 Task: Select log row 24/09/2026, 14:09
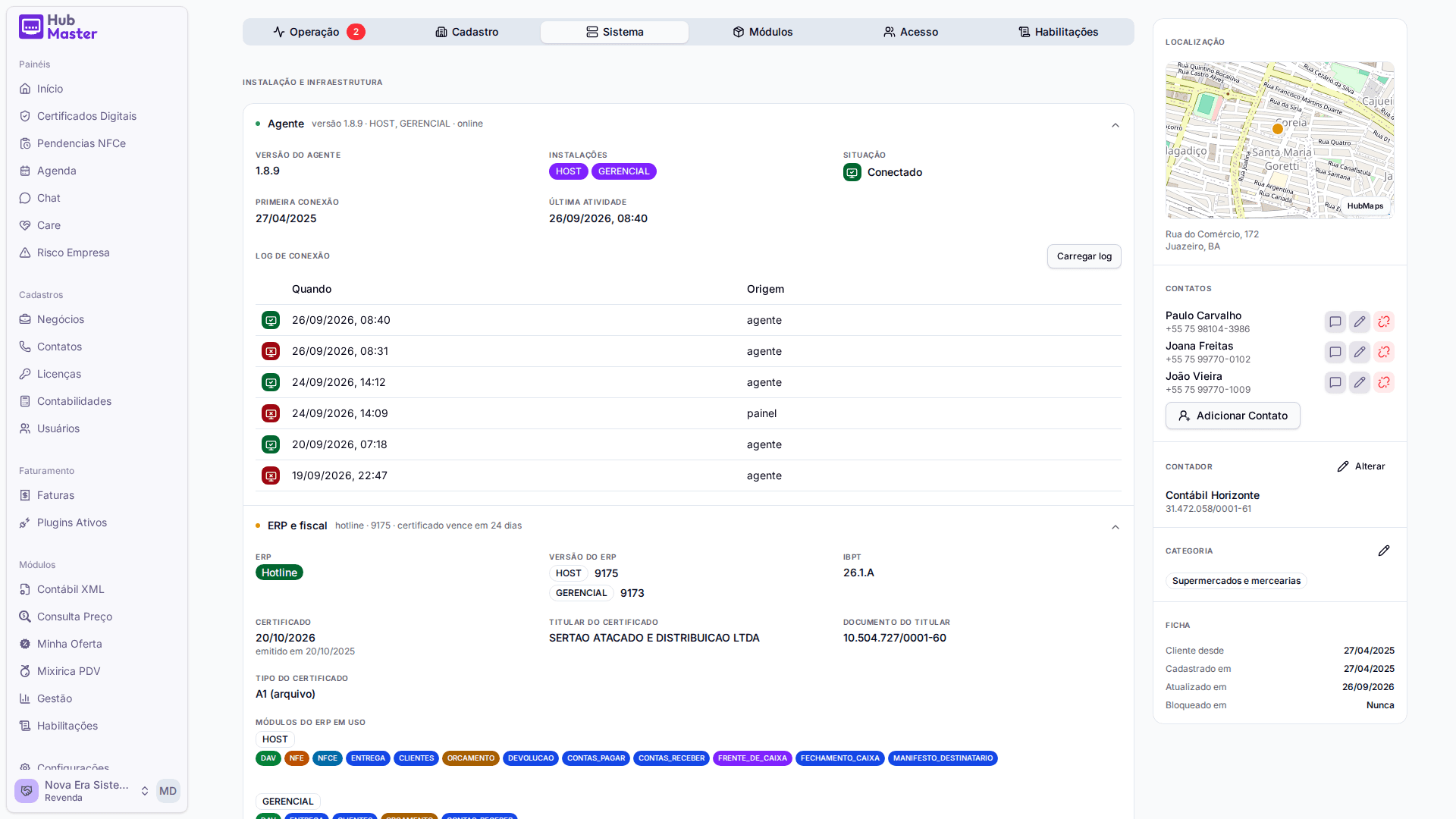click(688, 413)
